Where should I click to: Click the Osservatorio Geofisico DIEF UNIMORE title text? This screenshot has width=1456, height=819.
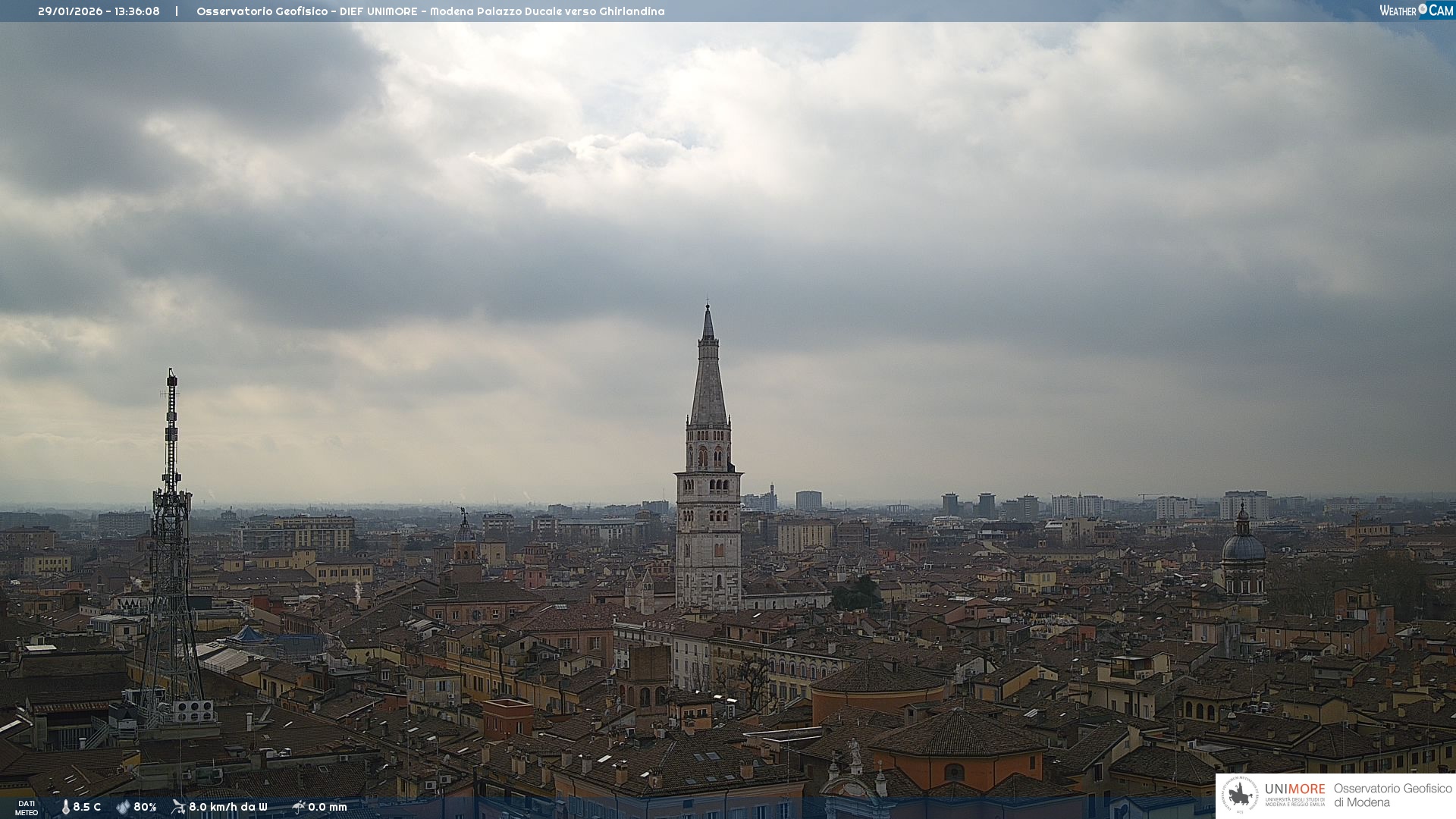point(430,11)
